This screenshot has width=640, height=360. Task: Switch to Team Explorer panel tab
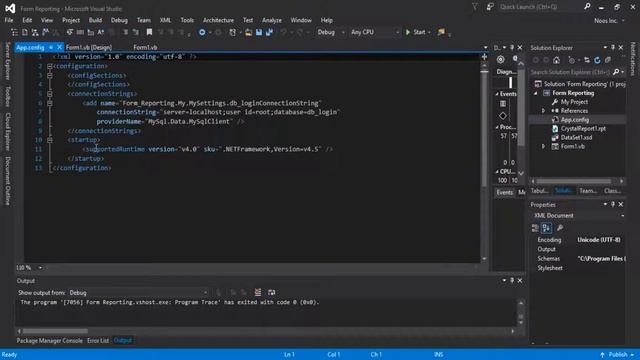point(588,191)
